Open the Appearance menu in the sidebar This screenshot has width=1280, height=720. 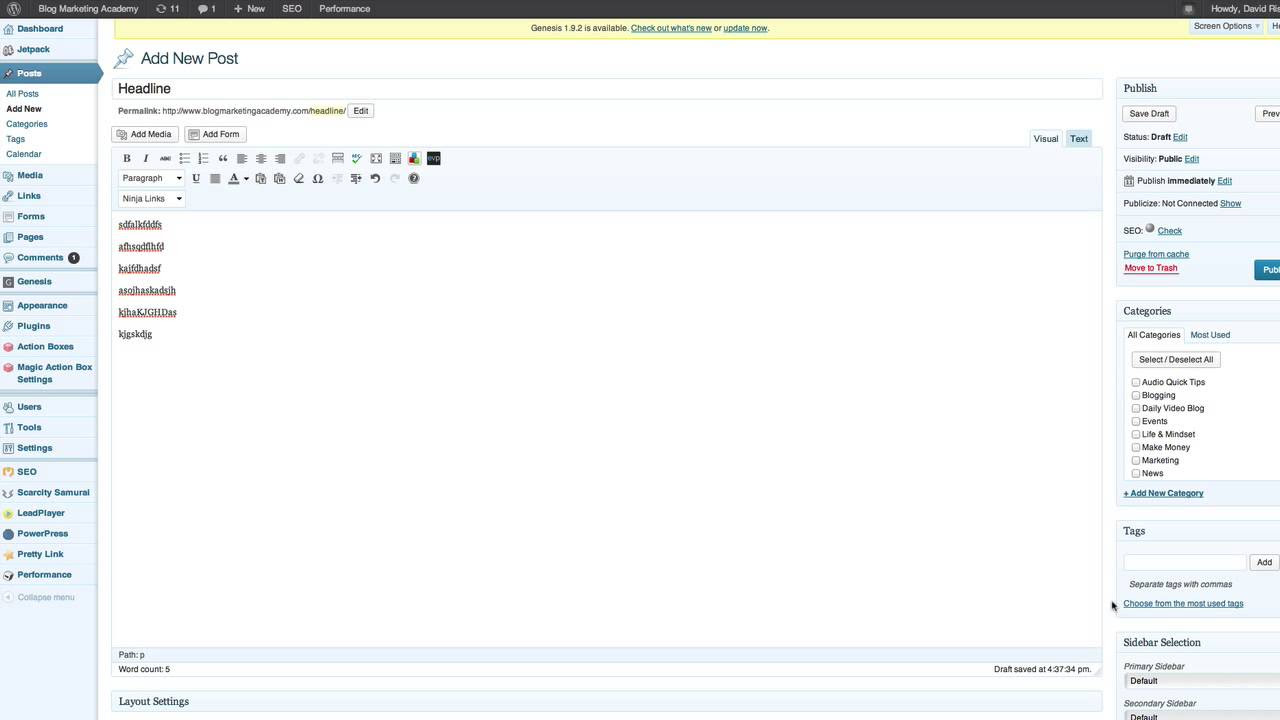42,306
